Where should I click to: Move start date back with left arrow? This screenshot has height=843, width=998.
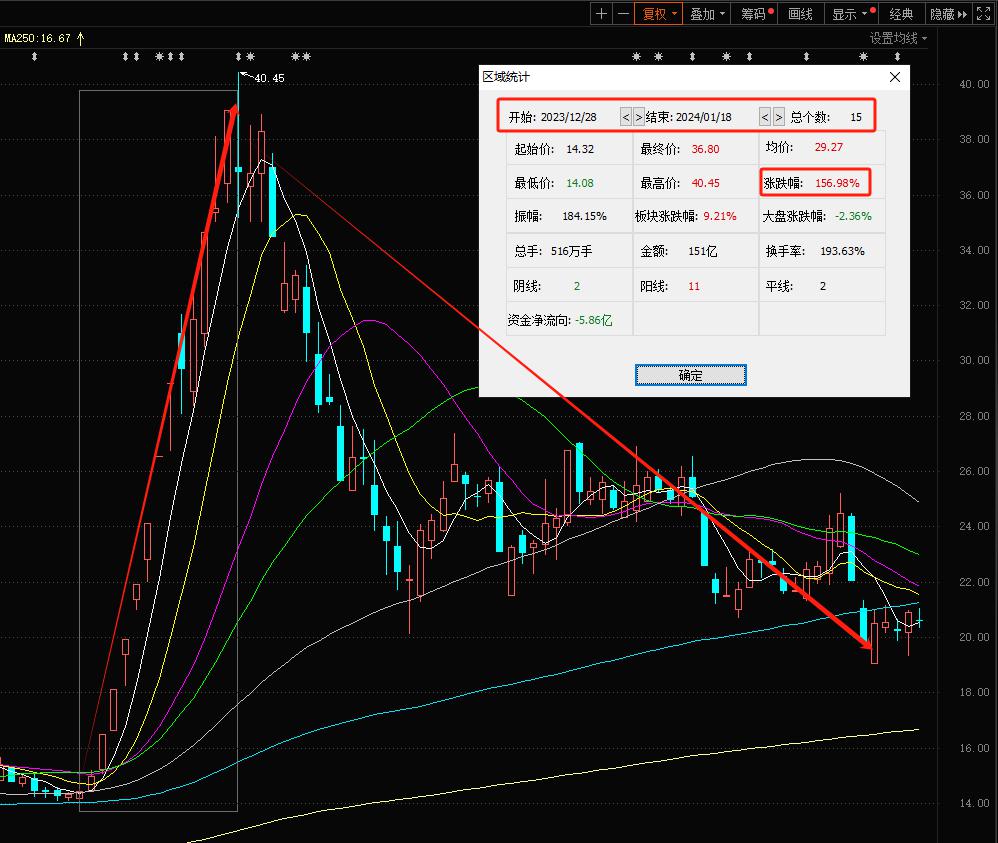click(x=626, y=117)
